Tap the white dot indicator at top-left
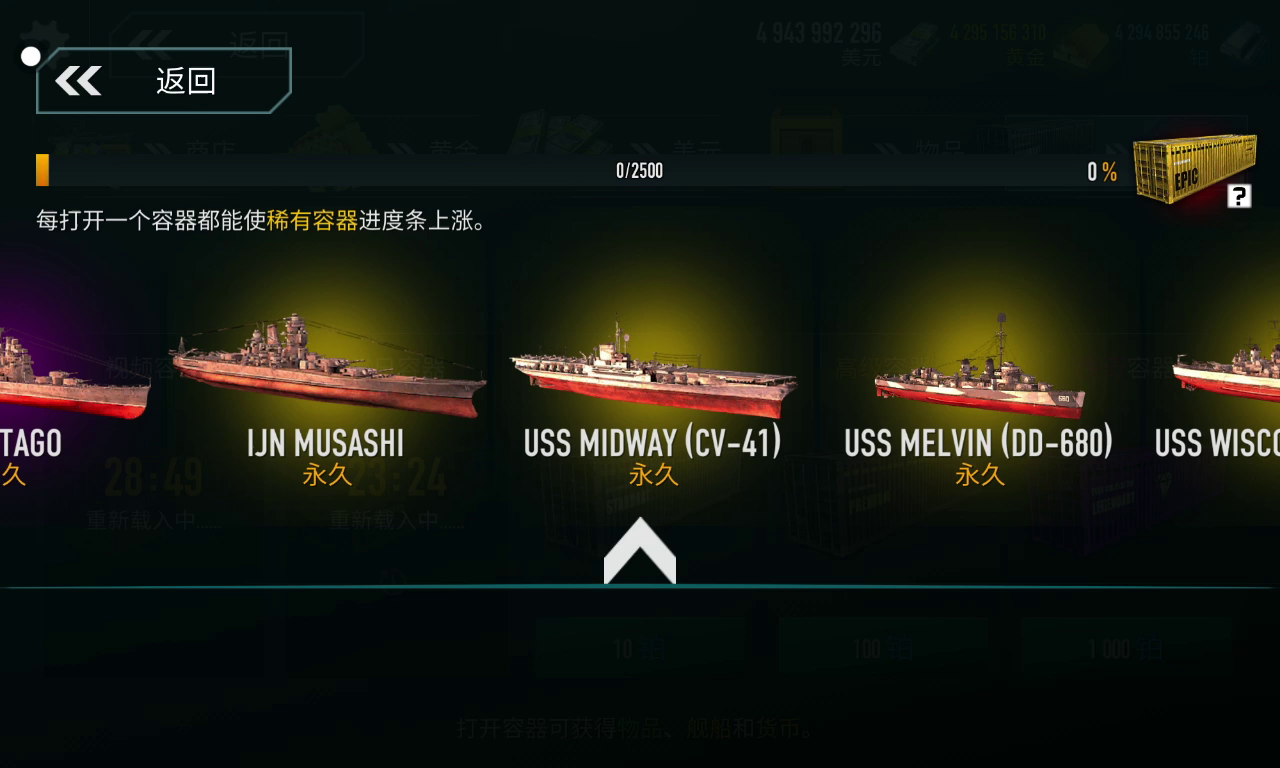Screen dimensions: 1280x768 [x=31, y=56]
